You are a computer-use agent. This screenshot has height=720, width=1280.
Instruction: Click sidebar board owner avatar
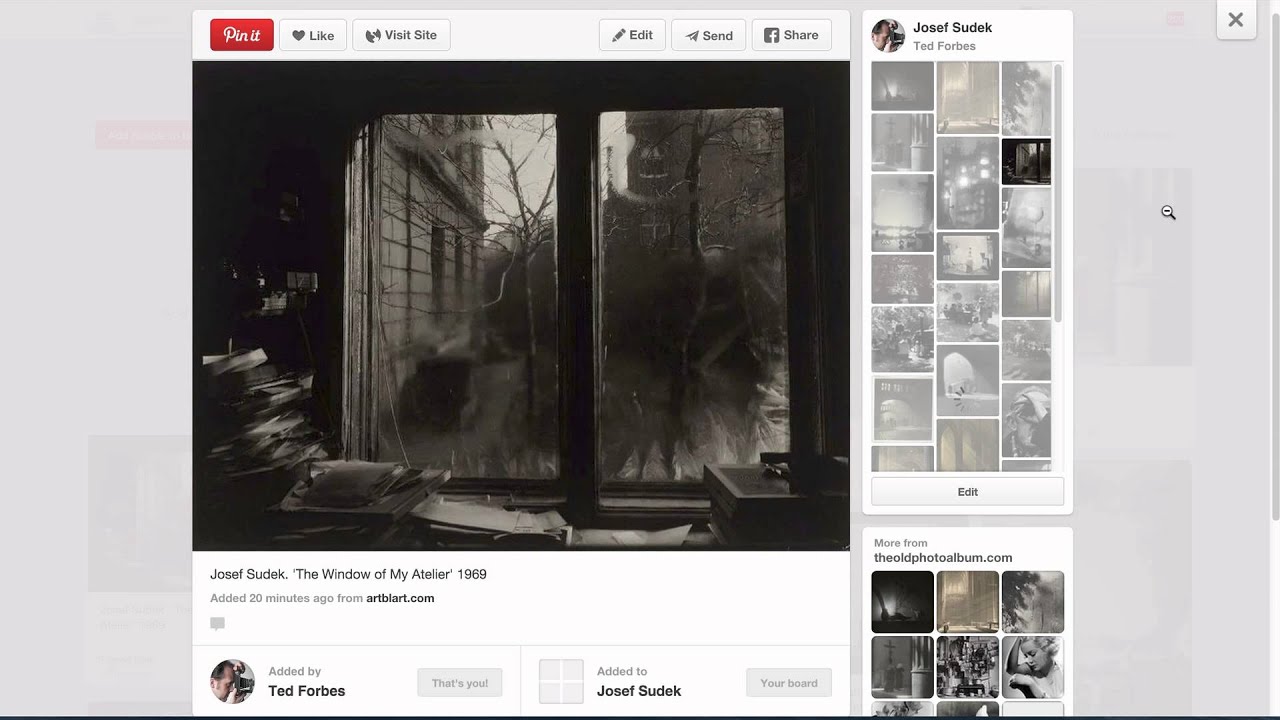pyautogui.click(x=888, y=36)
